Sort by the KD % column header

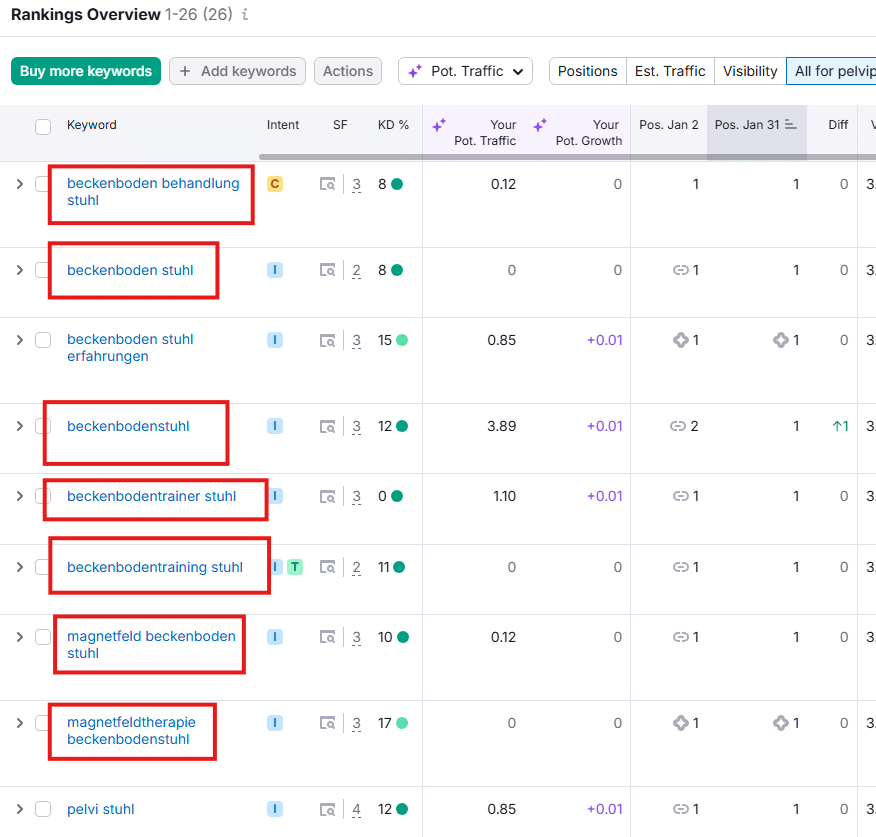[x=393, y=125]
